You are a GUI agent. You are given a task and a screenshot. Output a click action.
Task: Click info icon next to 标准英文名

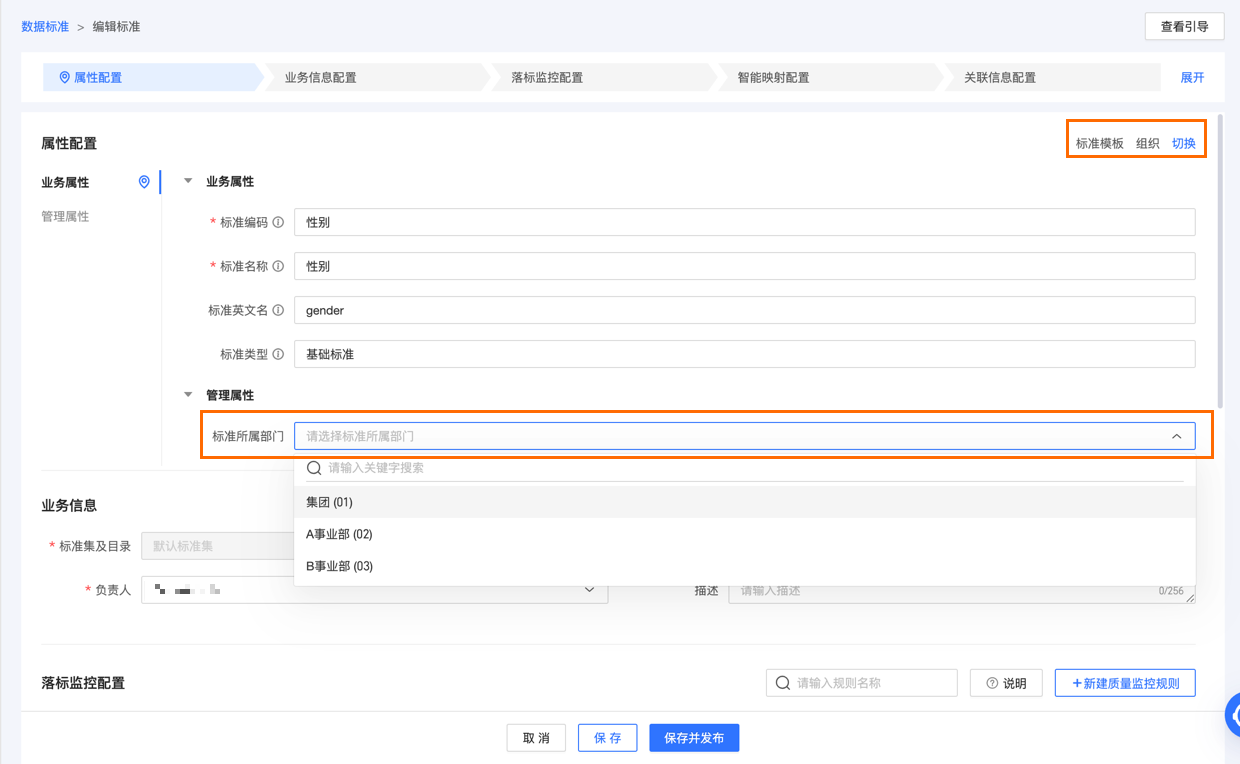(x=278, y=310)
